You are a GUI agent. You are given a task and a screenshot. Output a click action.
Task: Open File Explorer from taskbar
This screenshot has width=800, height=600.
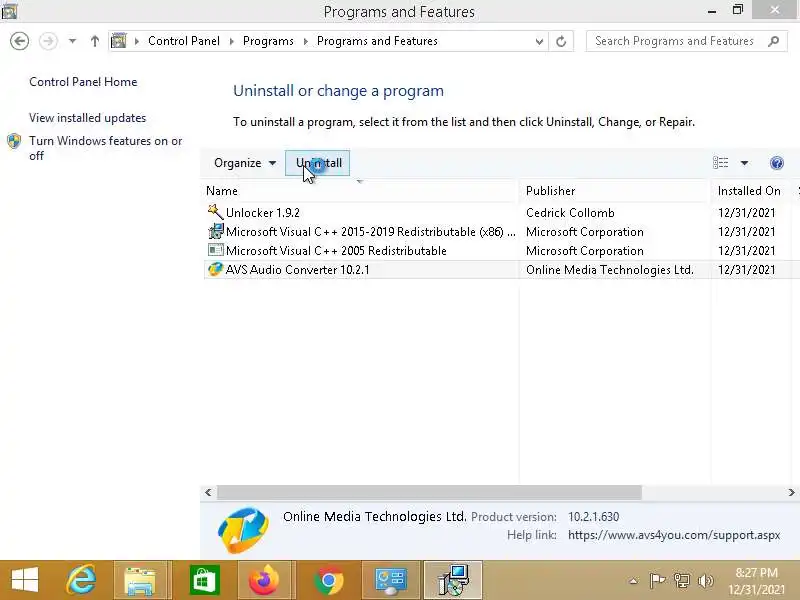click(x=139, y=580)
